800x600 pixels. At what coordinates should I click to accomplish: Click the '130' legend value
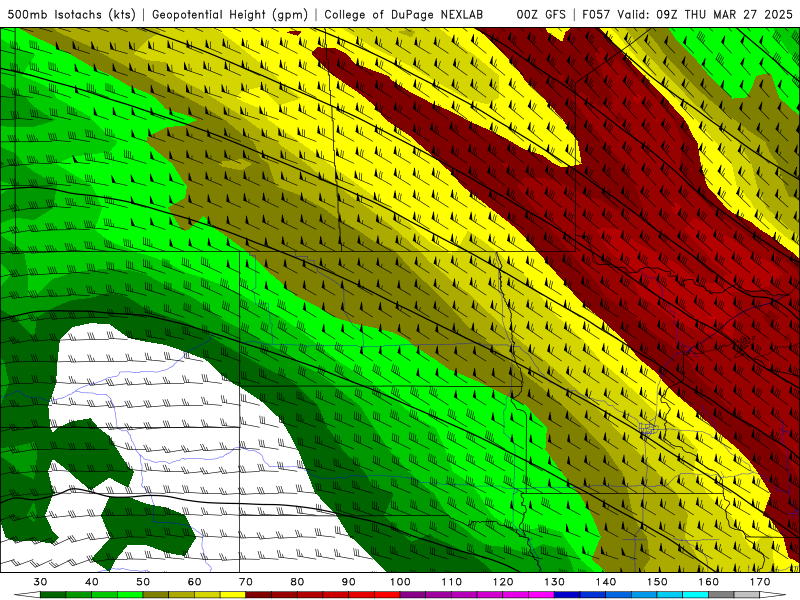tap(554, 582)
